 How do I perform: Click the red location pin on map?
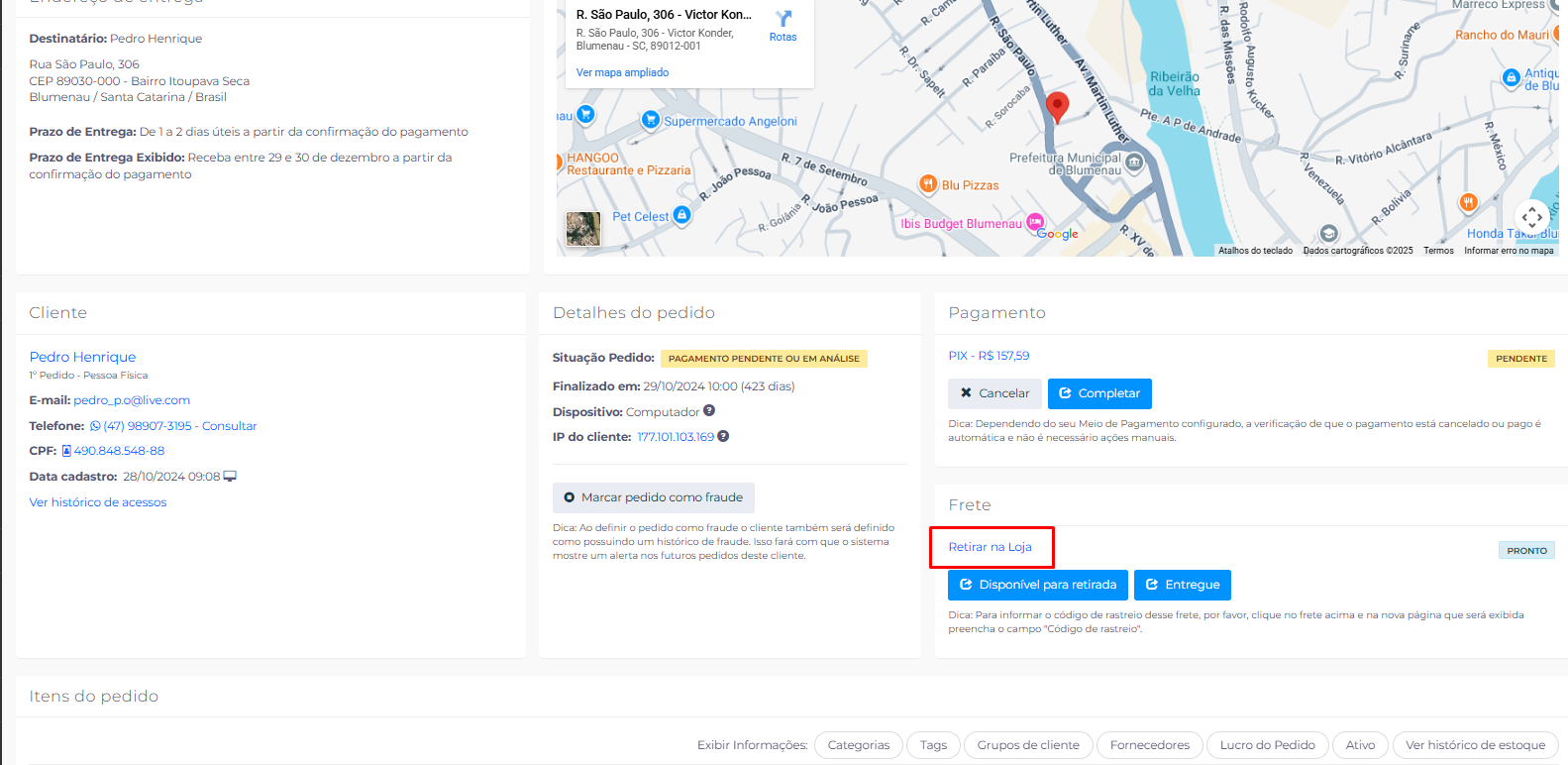coord(1057,107)
